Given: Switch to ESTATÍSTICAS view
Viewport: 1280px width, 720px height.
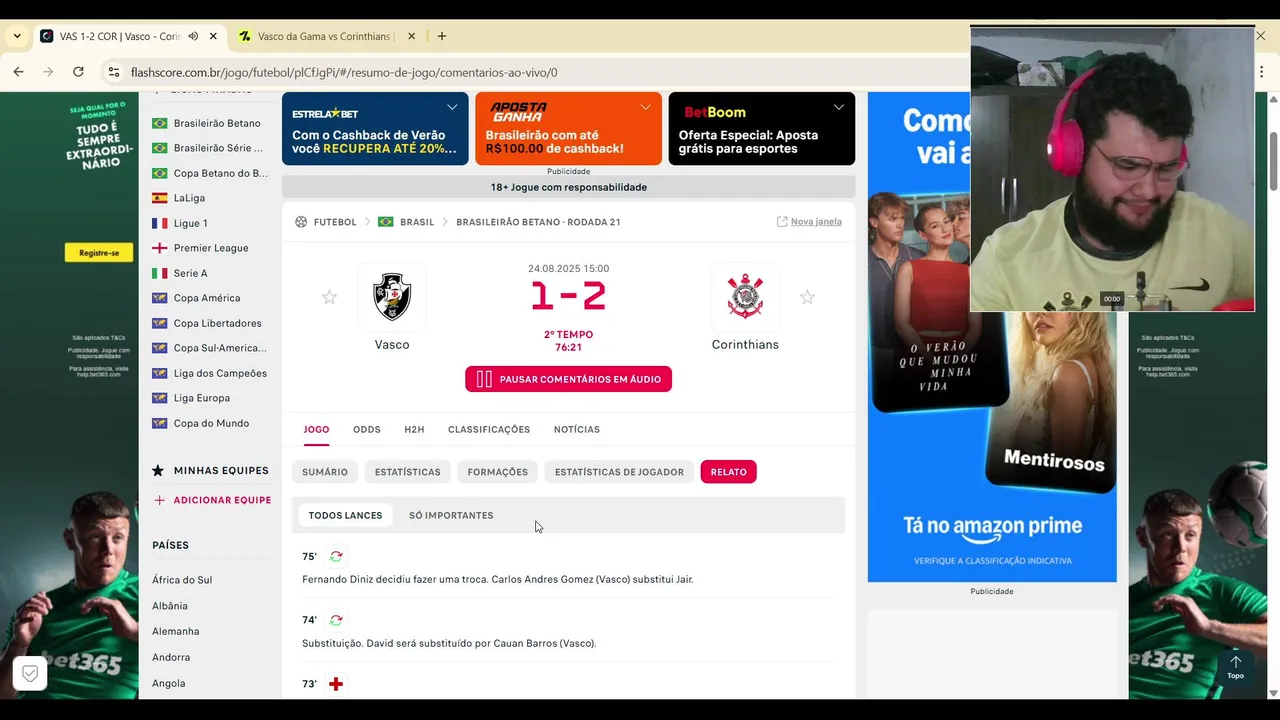Looking at the screenshot, I should pyautogui.click(x=407, y=472).
